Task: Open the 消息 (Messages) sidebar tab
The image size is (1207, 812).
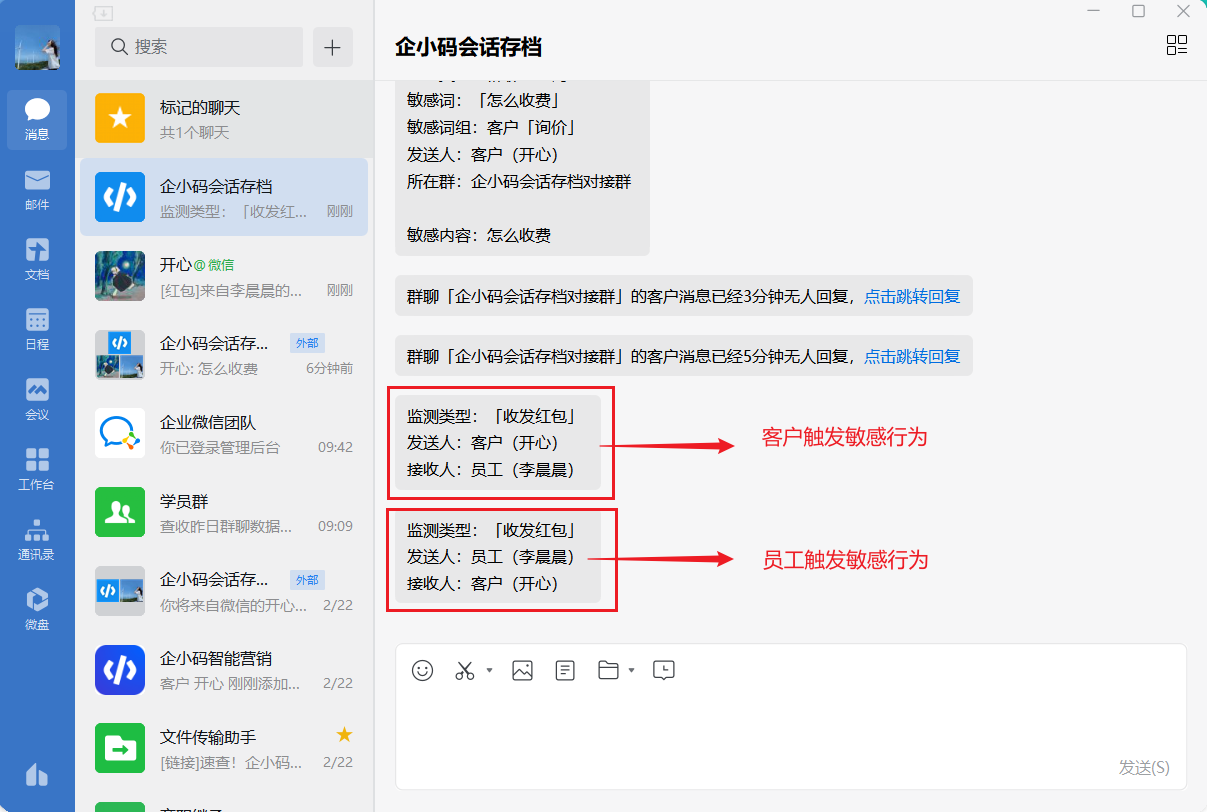Action: pyautogui.click(x=37, y=120)
